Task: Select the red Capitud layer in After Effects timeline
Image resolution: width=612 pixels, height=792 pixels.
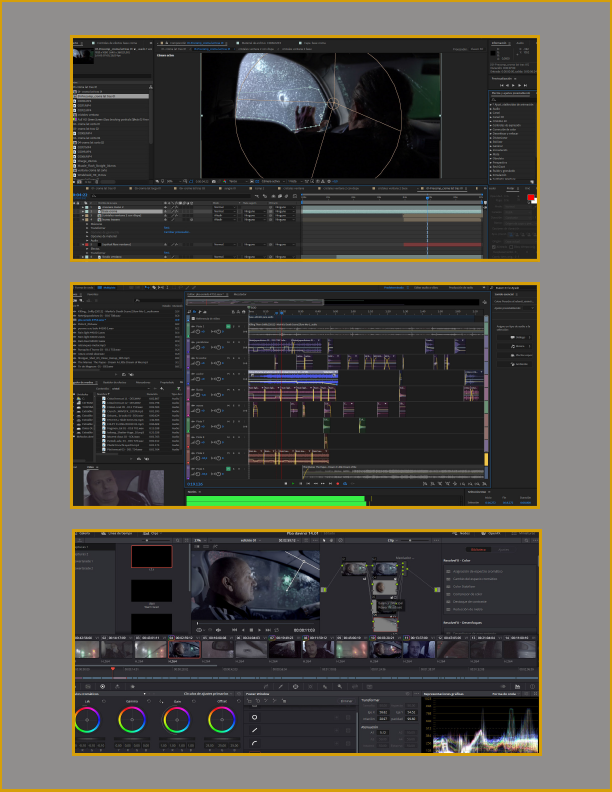Action: 116,244
